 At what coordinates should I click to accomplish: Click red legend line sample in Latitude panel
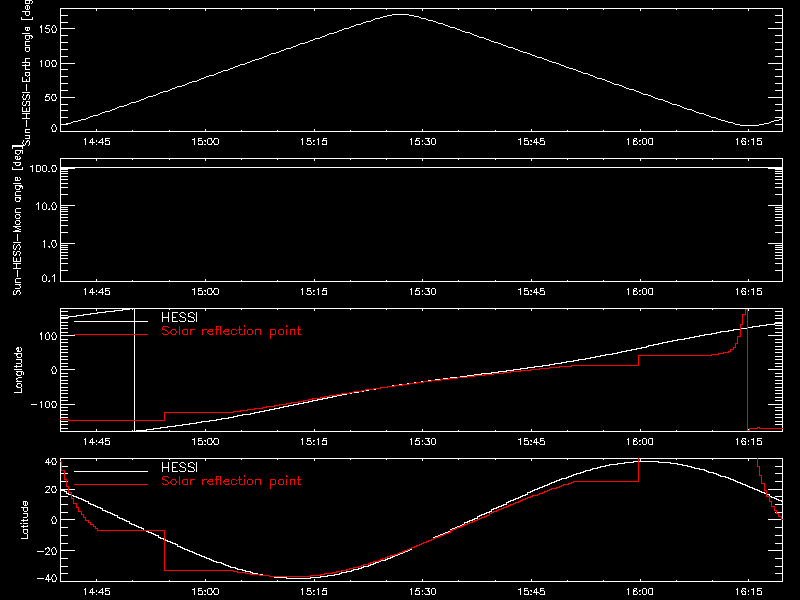(x=111, y=485)
